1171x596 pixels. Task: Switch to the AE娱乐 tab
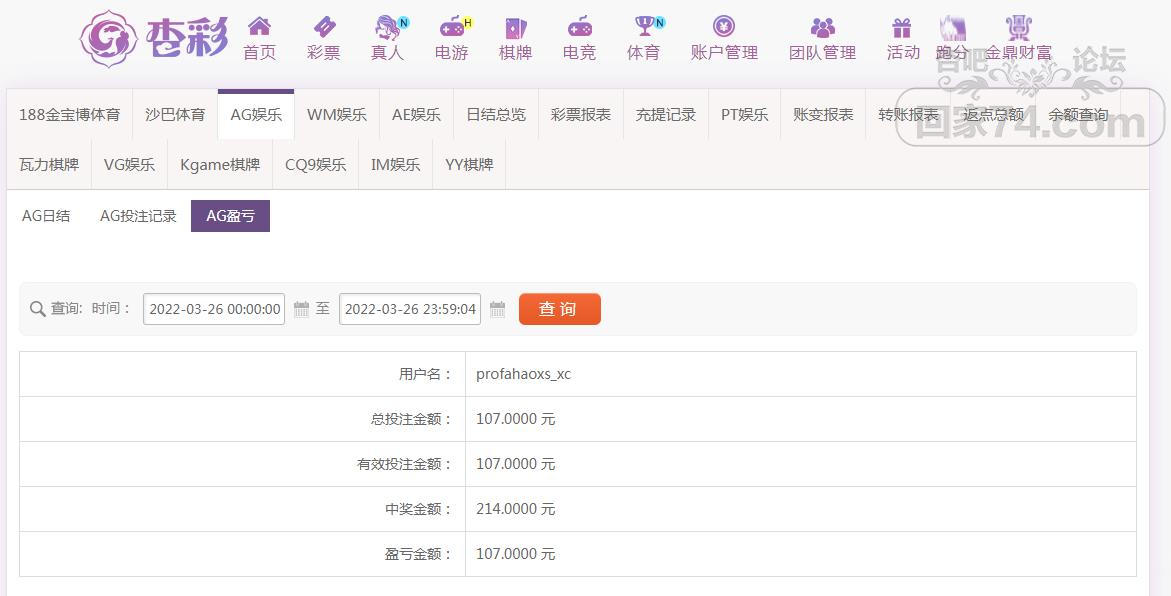pyautogui.click(x=416, y=114)
